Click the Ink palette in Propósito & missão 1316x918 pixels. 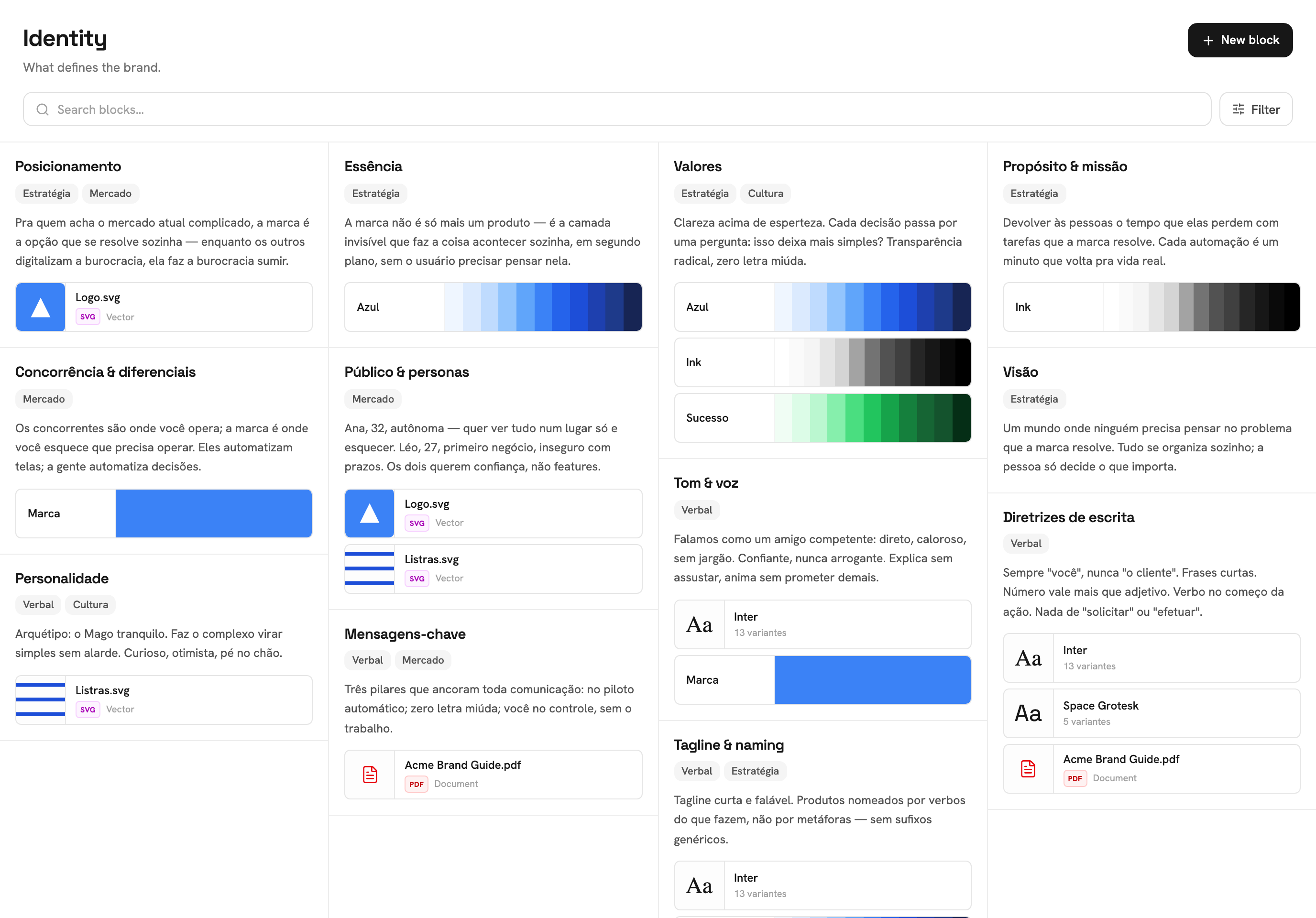[1151, 307]
